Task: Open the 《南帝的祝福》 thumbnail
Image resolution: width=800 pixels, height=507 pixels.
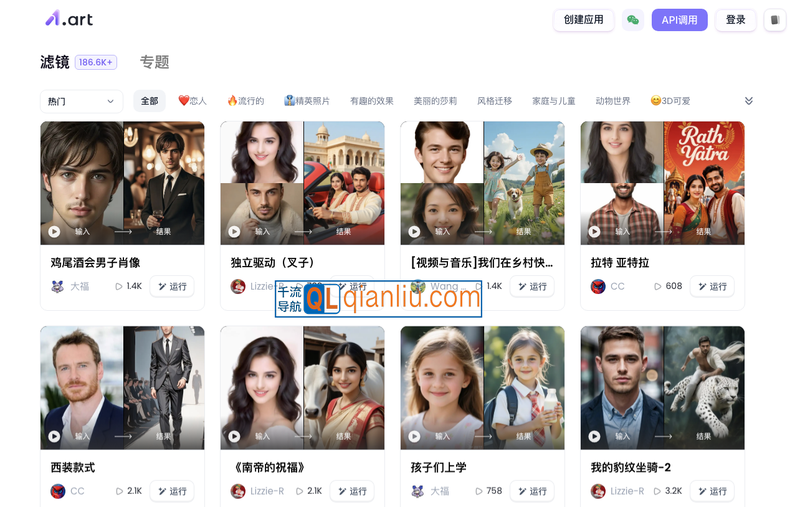Action: point(303,388)
